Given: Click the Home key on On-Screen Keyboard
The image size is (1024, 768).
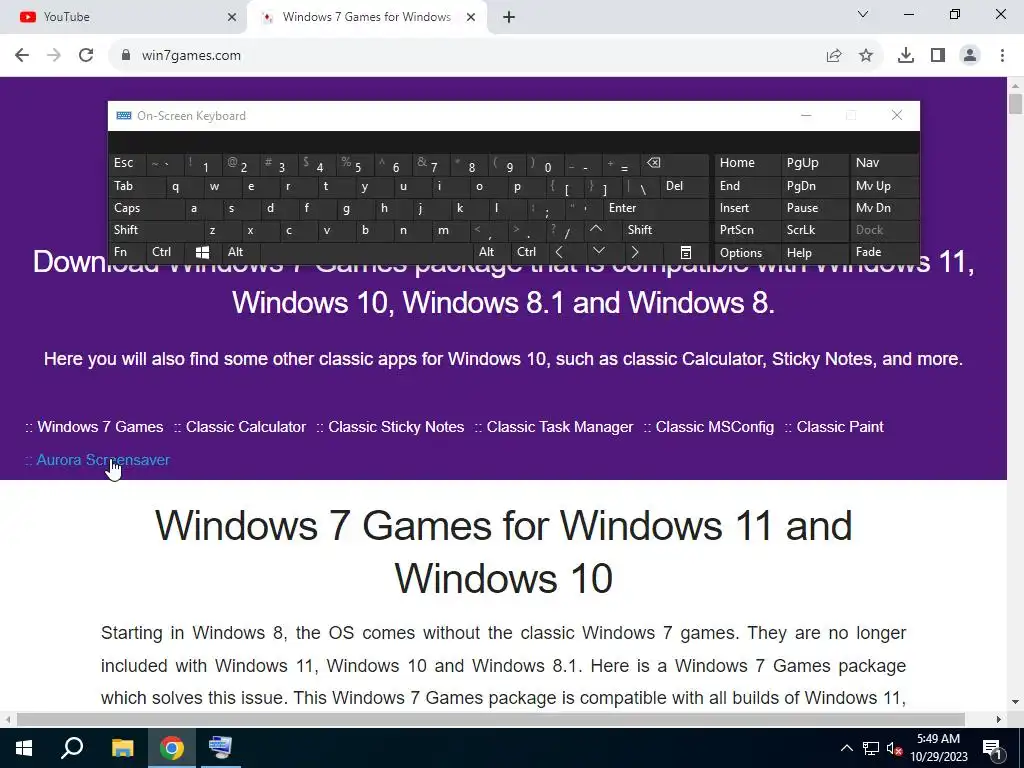Looking at the screenshot, I should tap(747, 163).
